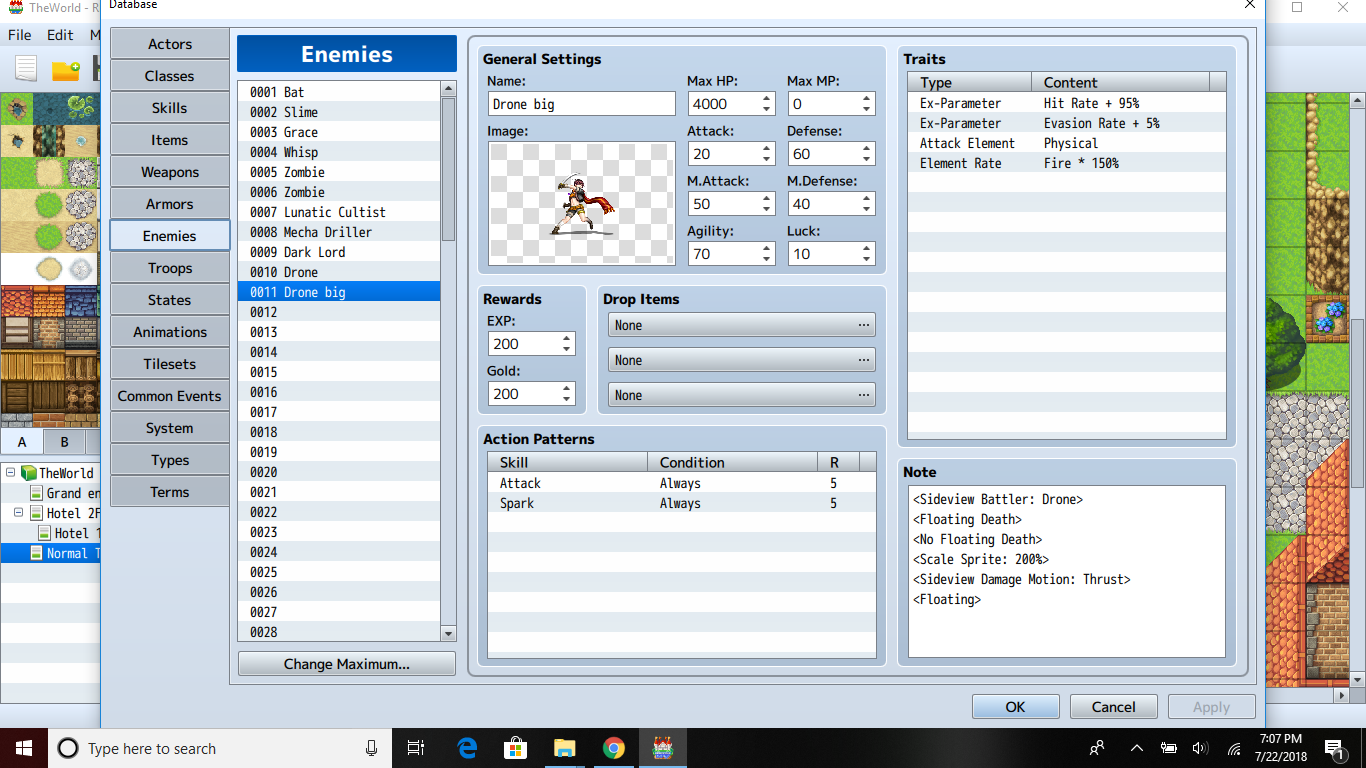The height and width of the screenshot is (768, 1366).
Task: Select tileset tab B
Action: click(x=64, y=442)
